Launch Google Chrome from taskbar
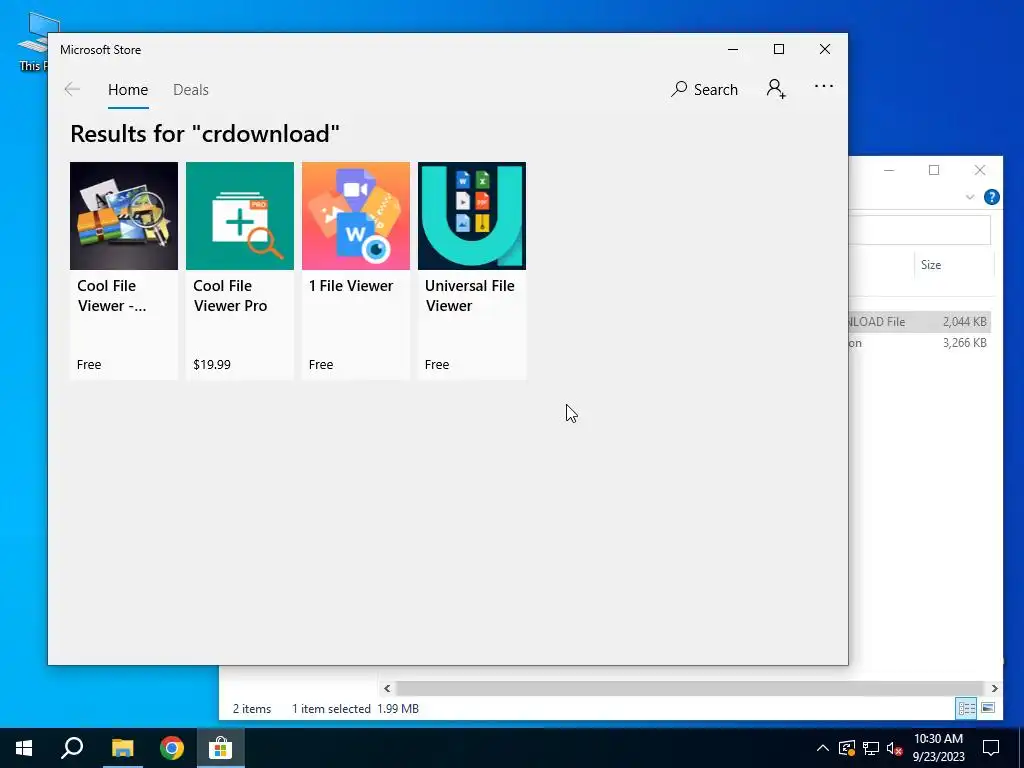 coord(172,748)
